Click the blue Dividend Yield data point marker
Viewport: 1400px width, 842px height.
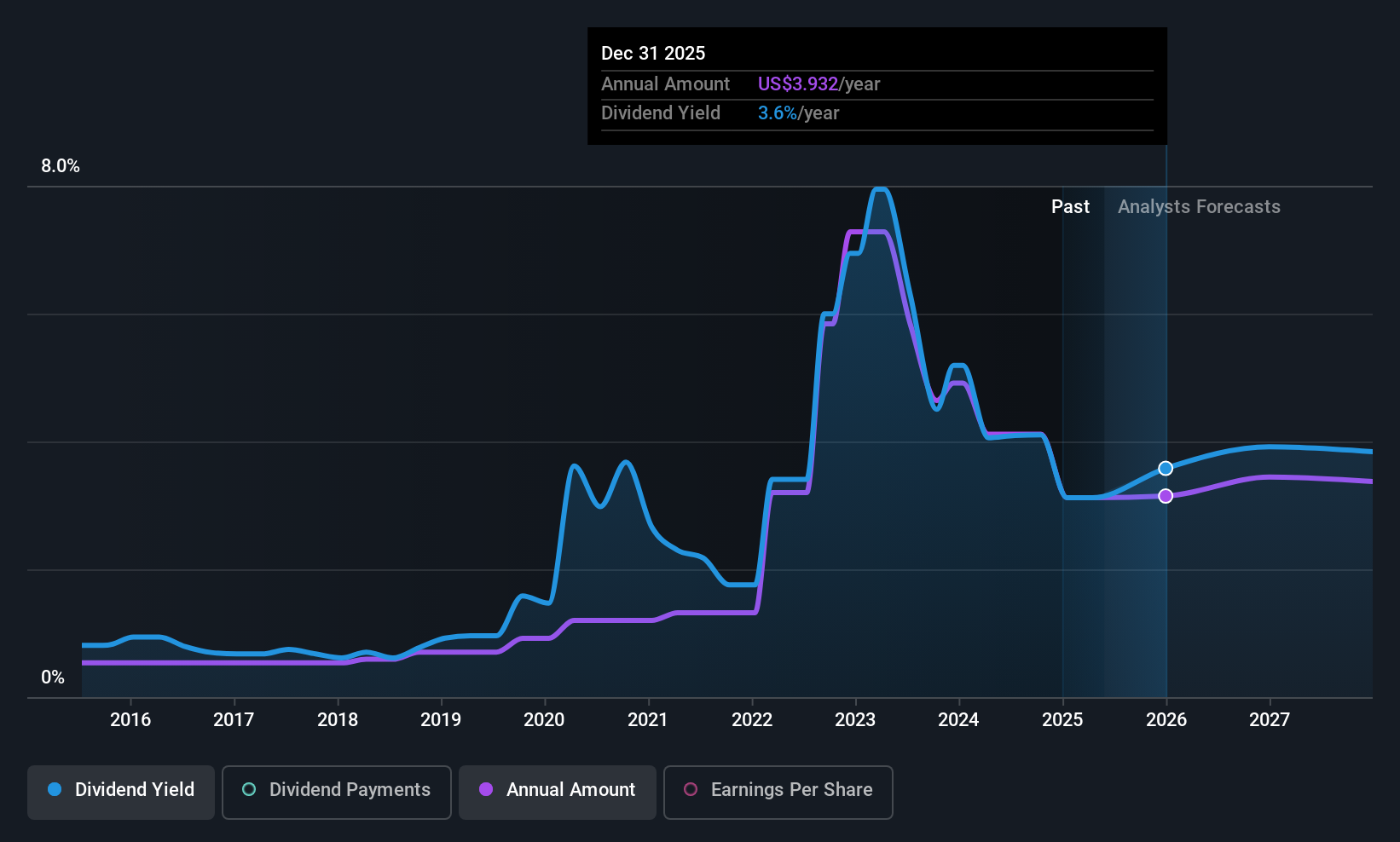1166,469
